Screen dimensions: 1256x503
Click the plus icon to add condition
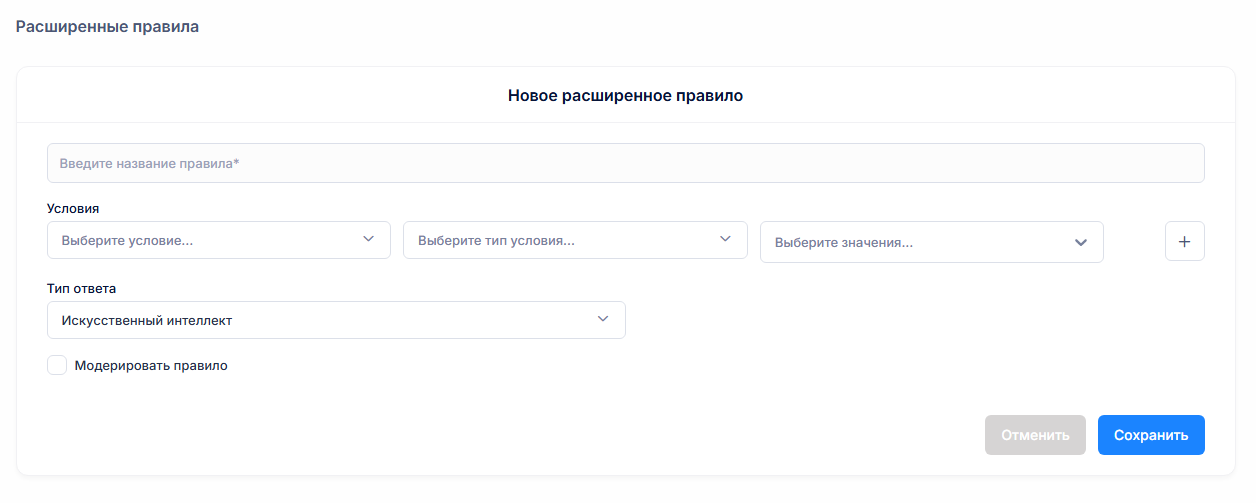1184,241
